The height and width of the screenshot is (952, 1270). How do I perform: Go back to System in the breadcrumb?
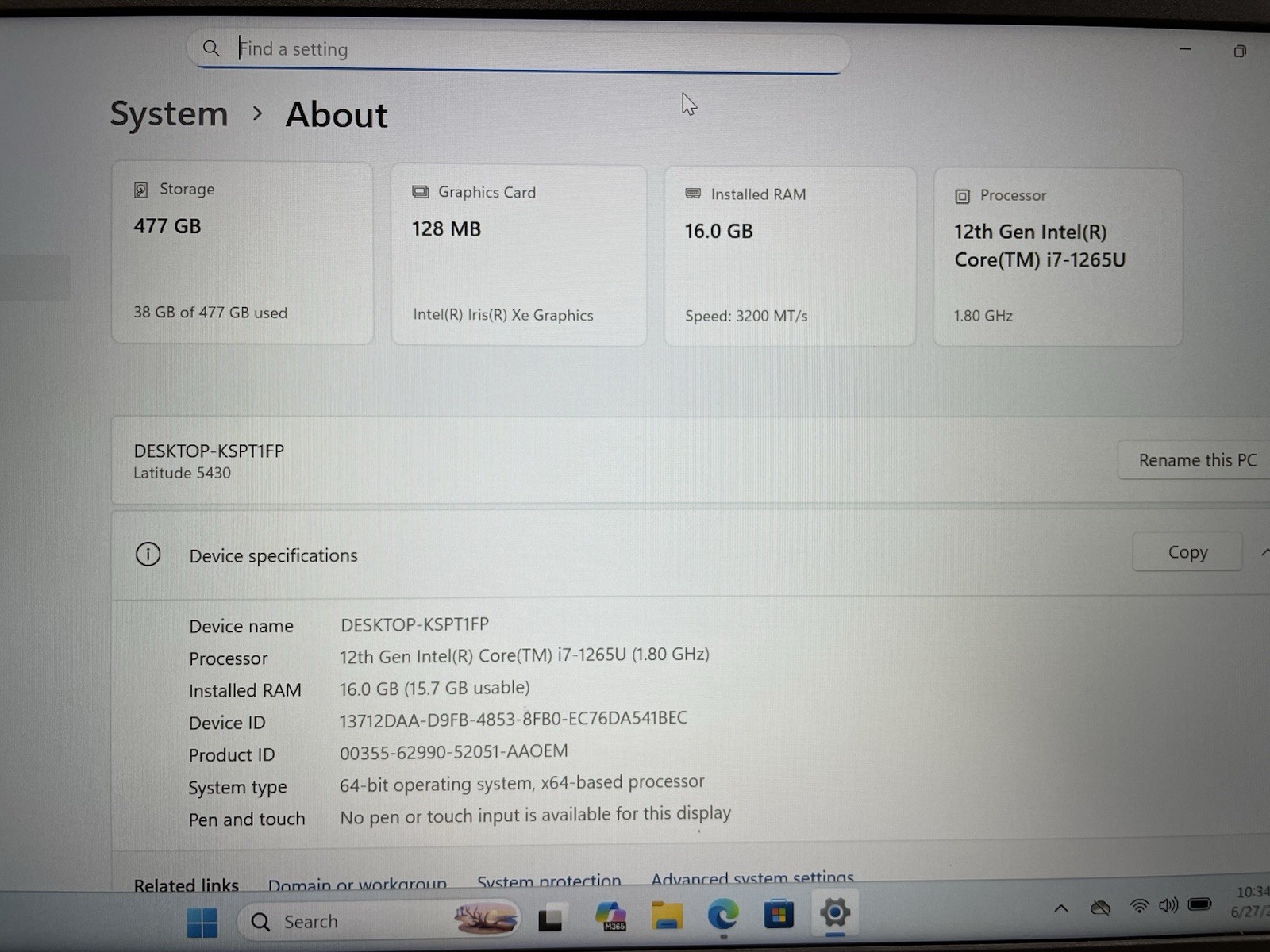169,114
